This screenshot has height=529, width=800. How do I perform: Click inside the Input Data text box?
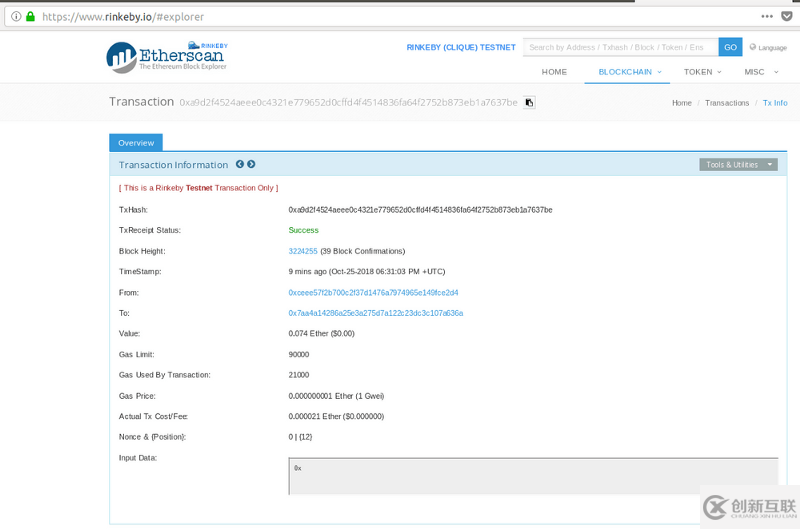[x=533, y=476]
